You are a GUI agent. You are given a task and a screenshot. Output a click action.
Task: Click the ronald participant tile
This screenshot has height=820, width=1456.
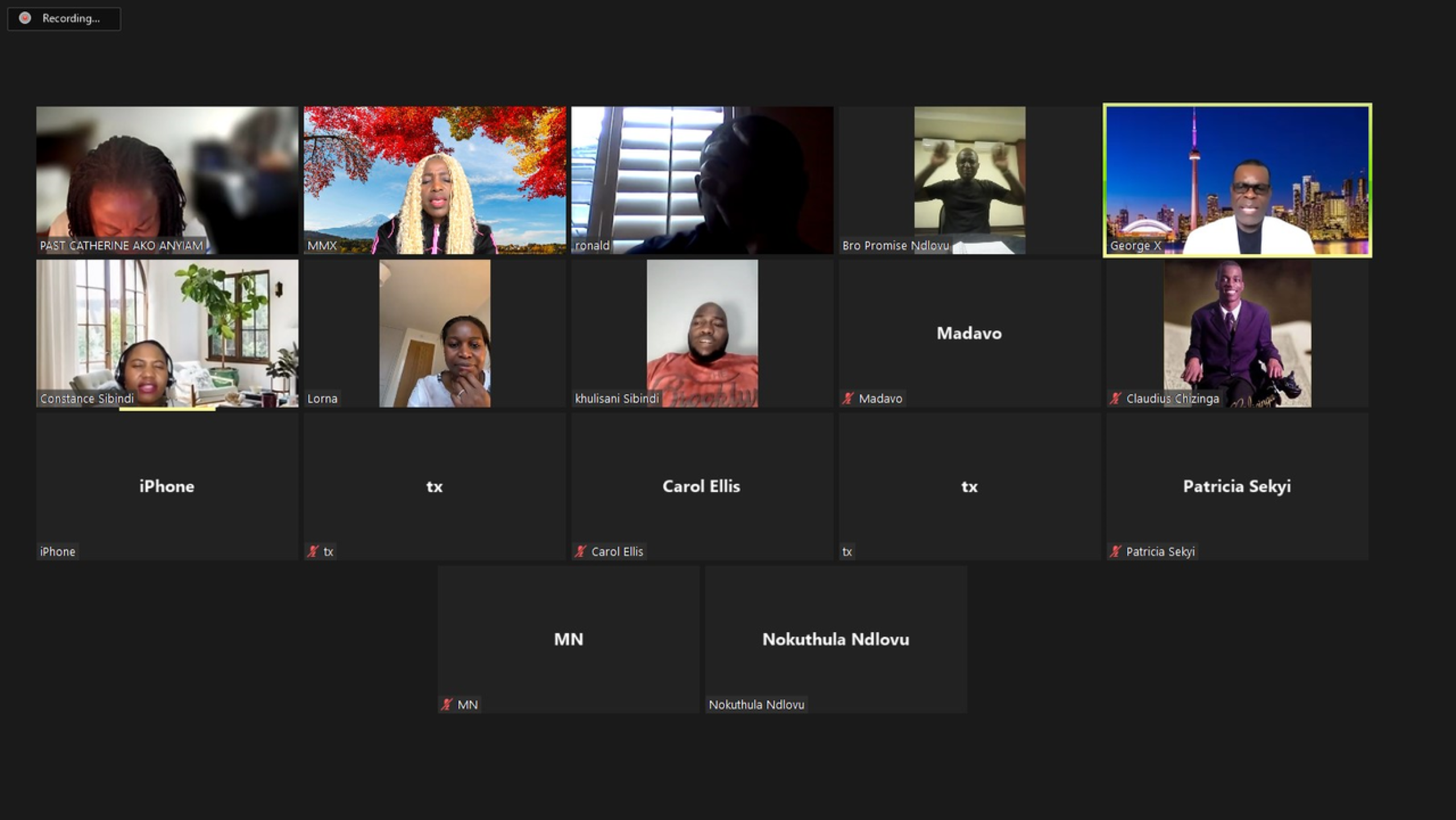702,180
